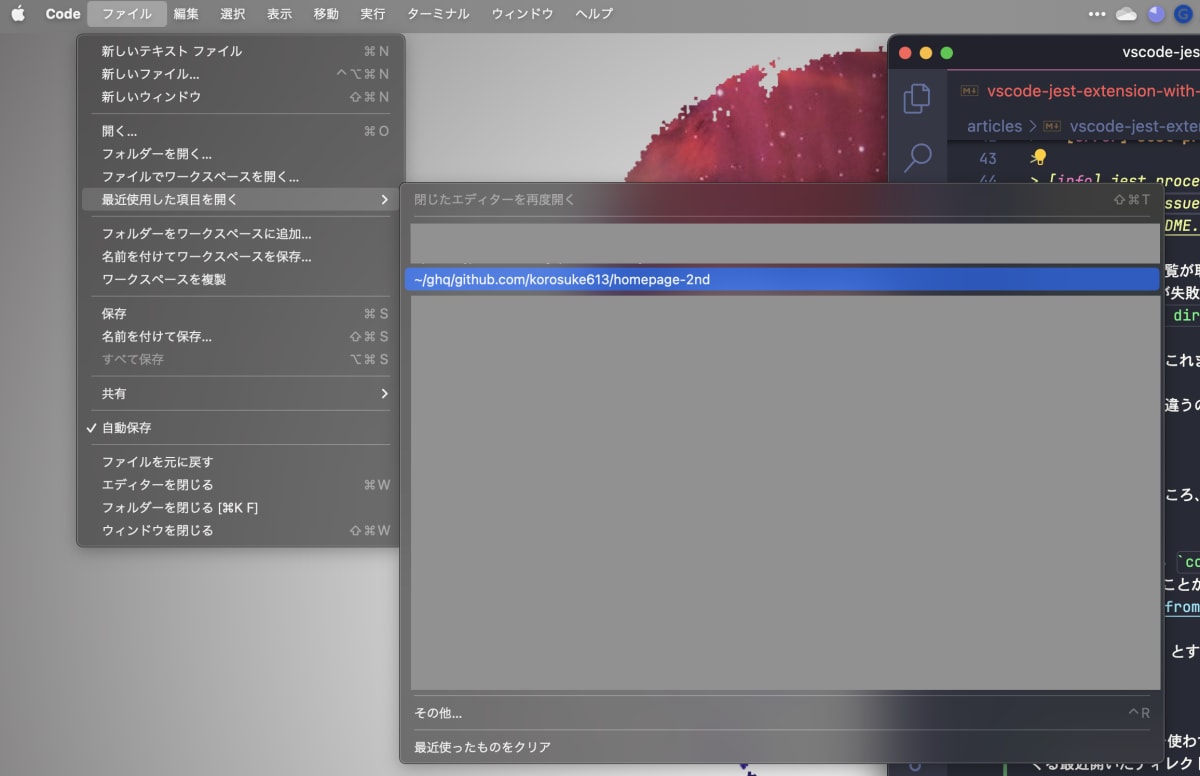Choose 開く... menu item
Screen dimensions: 1200x776
(240, 131)
